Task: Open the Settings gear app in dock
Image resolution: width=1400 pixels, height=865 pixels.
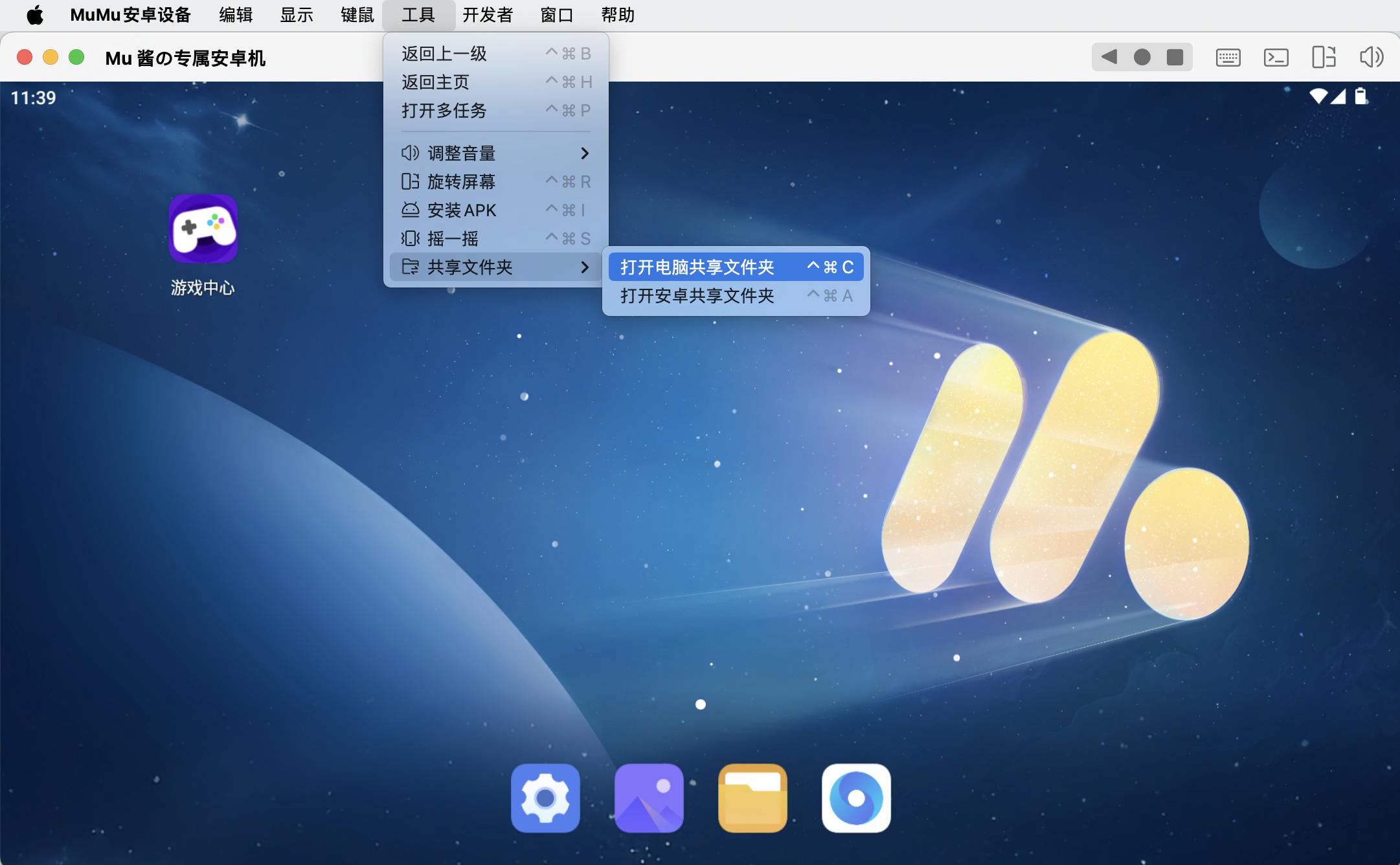Action: 545,798
